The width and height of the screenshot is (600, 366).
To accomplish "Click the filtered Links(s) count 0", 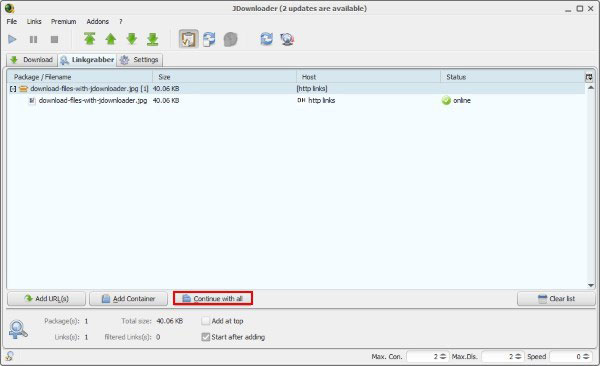I will click(x=158, y=337).
